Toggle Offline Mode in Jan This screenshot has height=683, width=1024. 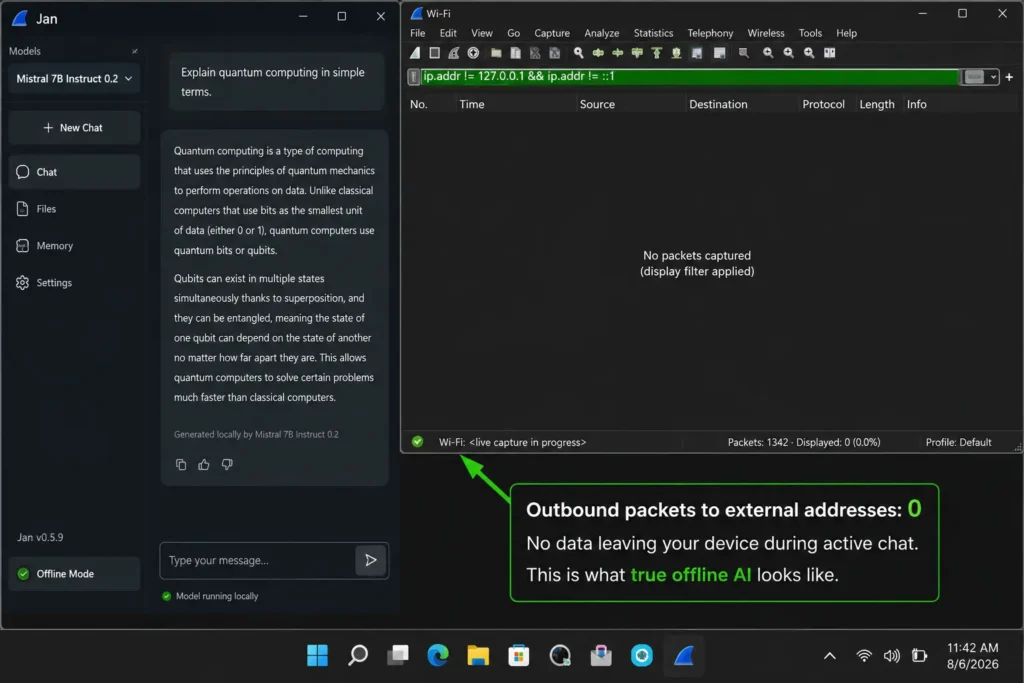(74, 573)
